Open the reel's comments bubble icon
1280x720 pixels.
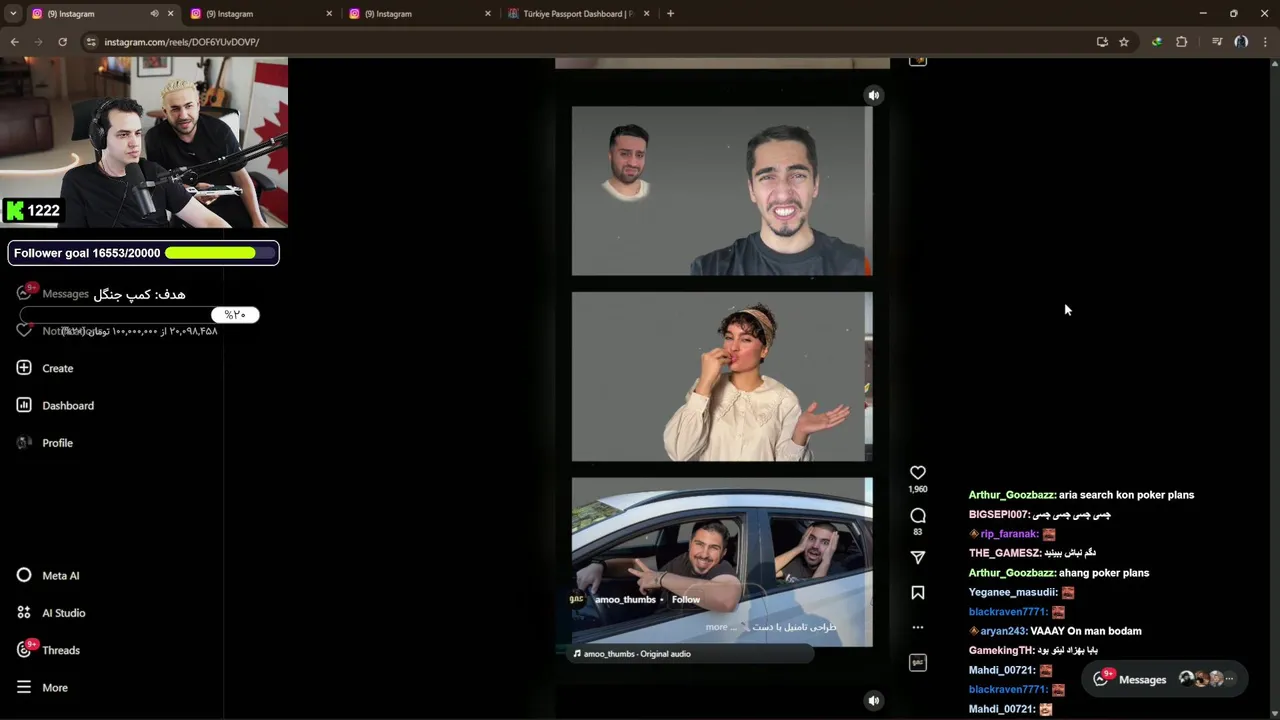point(917,515)
